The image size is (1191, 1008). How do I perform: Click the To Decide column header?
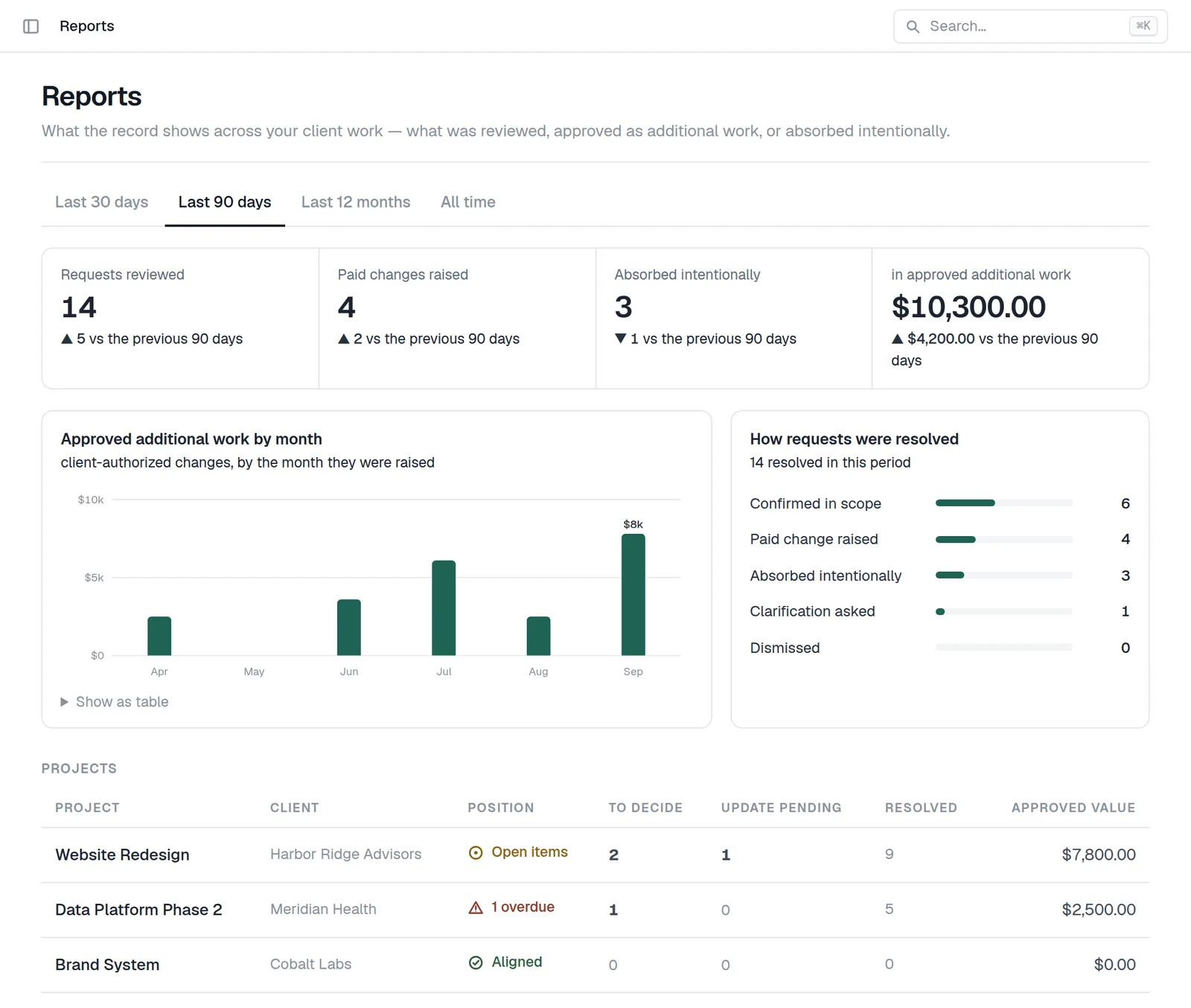pyautogui.click(x=645, y=808)
